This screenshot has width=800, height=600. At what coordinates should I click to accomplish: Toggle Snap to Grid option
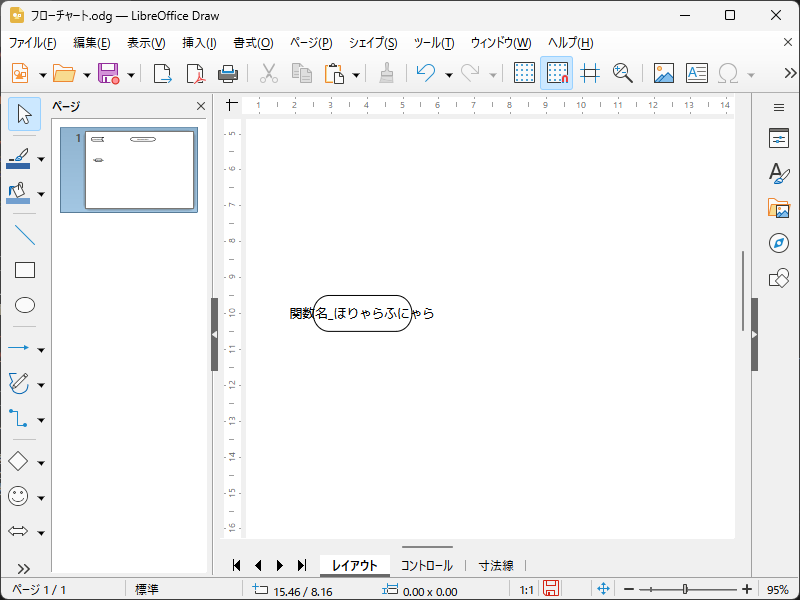pyautogui.click(x=557, y=74)
